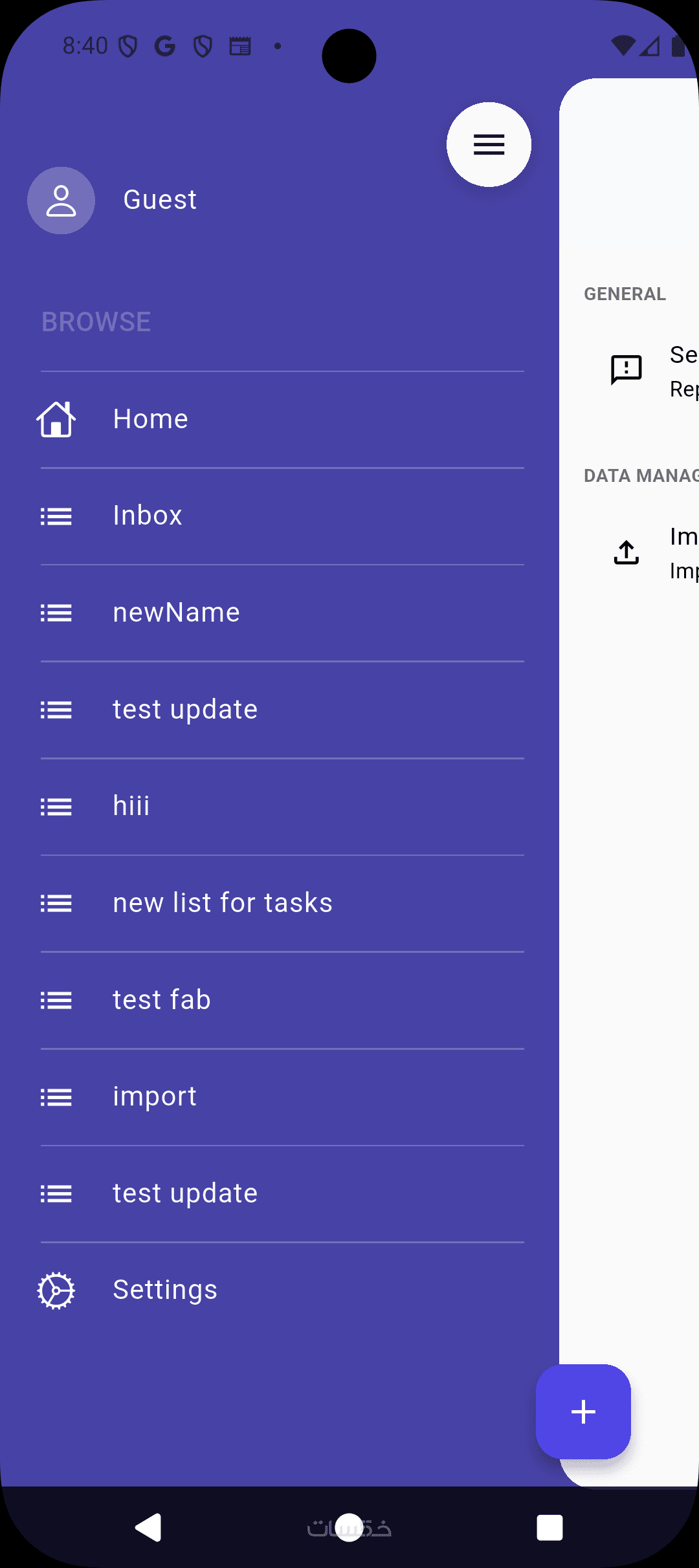Click the Home house icon
Screen dimensions: 699x1568
click(56, 419)
